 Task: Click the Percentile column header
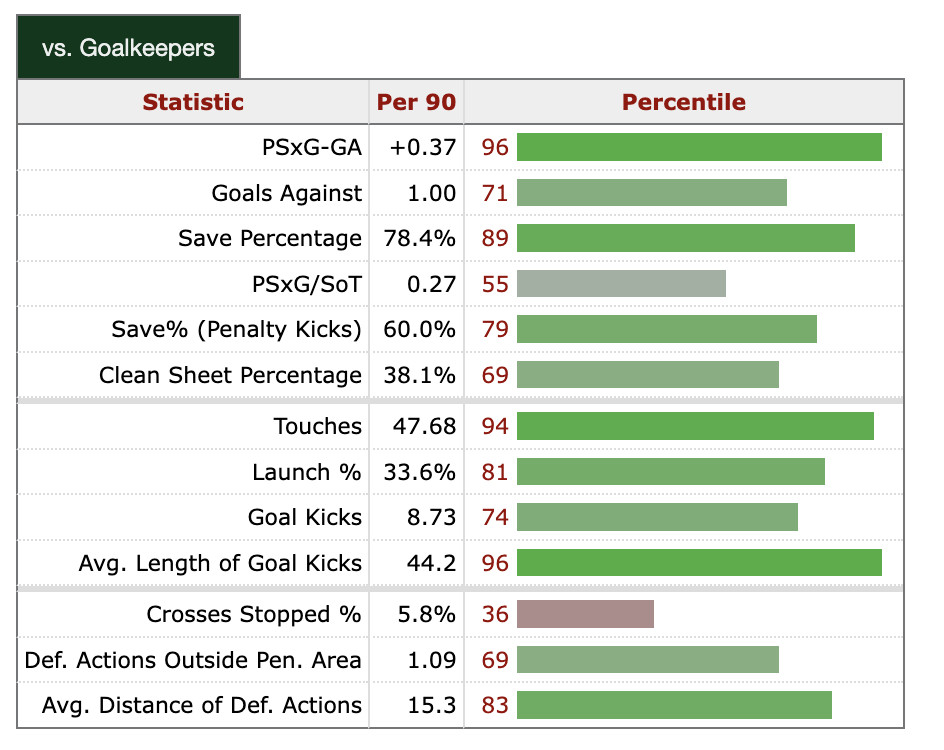(684, 102)
